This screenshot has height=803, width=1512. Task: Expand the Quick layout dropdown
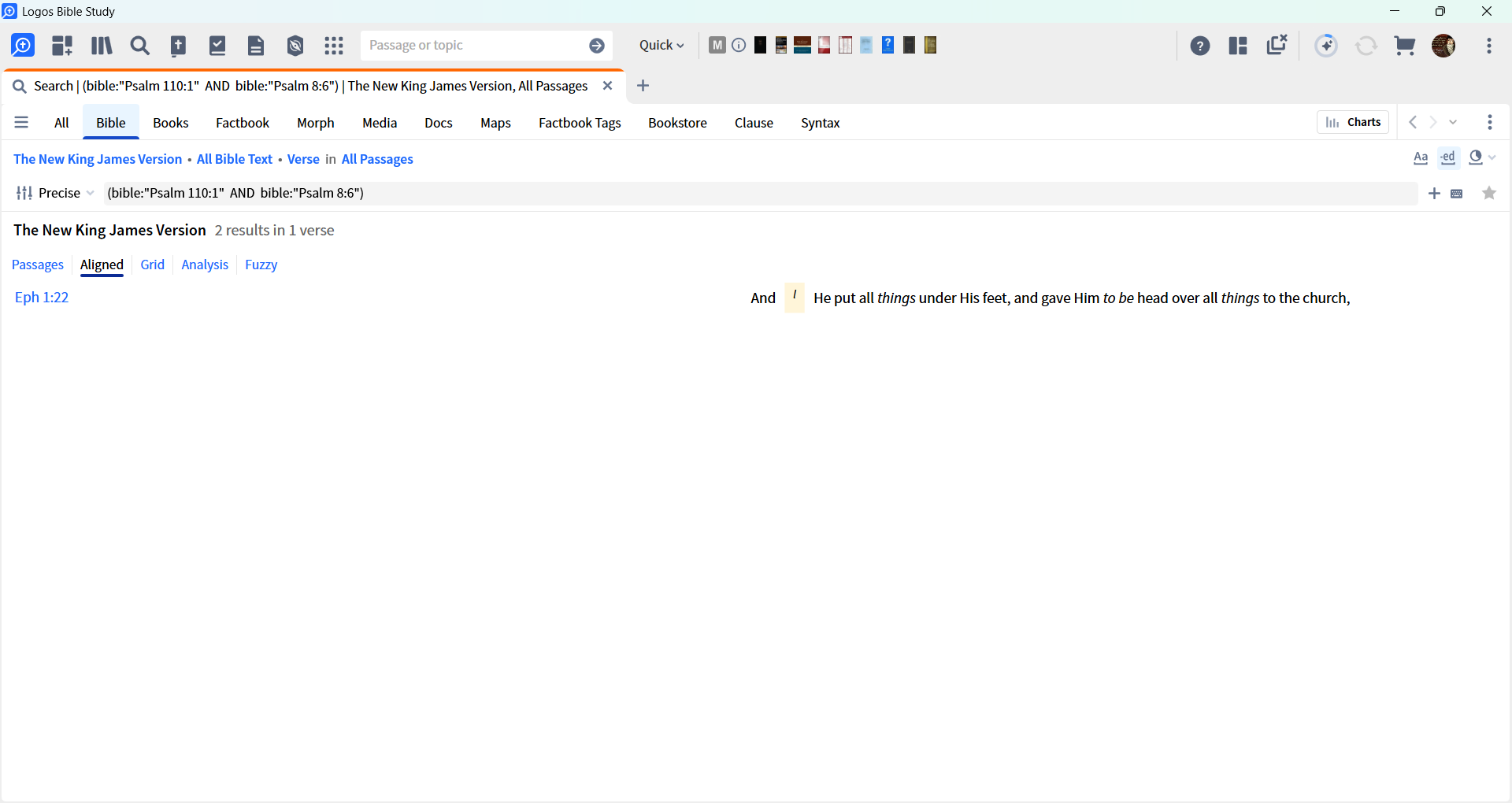coord(661,46)
